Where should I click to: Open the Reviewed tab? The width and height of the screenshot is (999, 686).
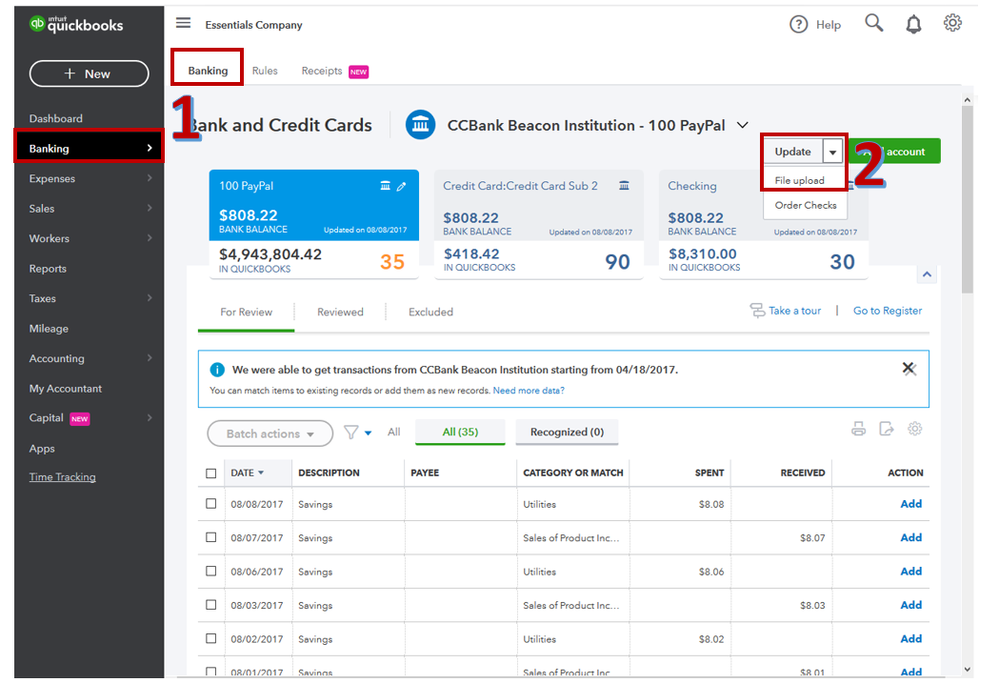pos(340,312)
